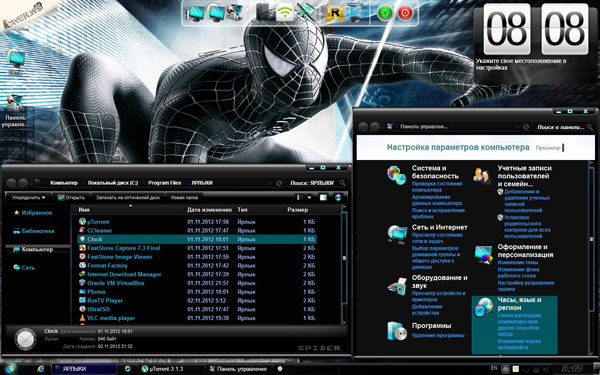Open the monitor desktop icon below the watermark
Viewport: 600px width, 375px height.
point(15,62)
